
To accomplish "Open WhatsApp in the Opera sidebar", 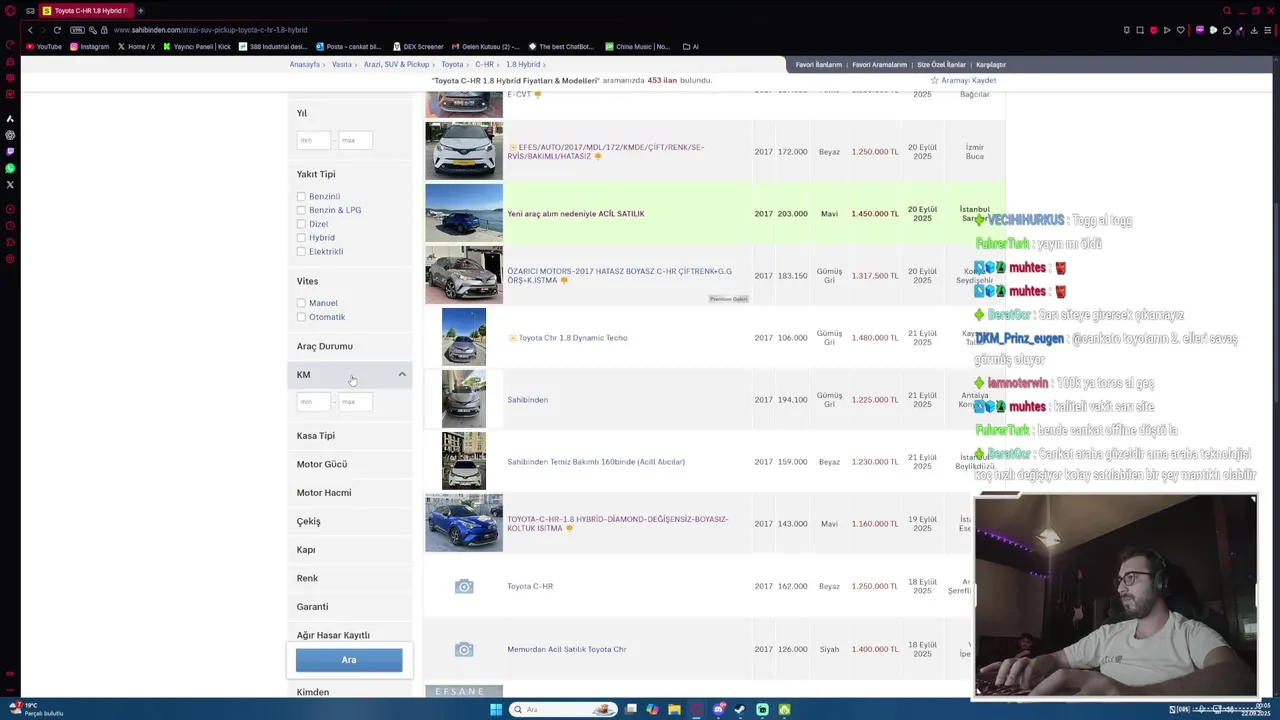I will [10, 168].
